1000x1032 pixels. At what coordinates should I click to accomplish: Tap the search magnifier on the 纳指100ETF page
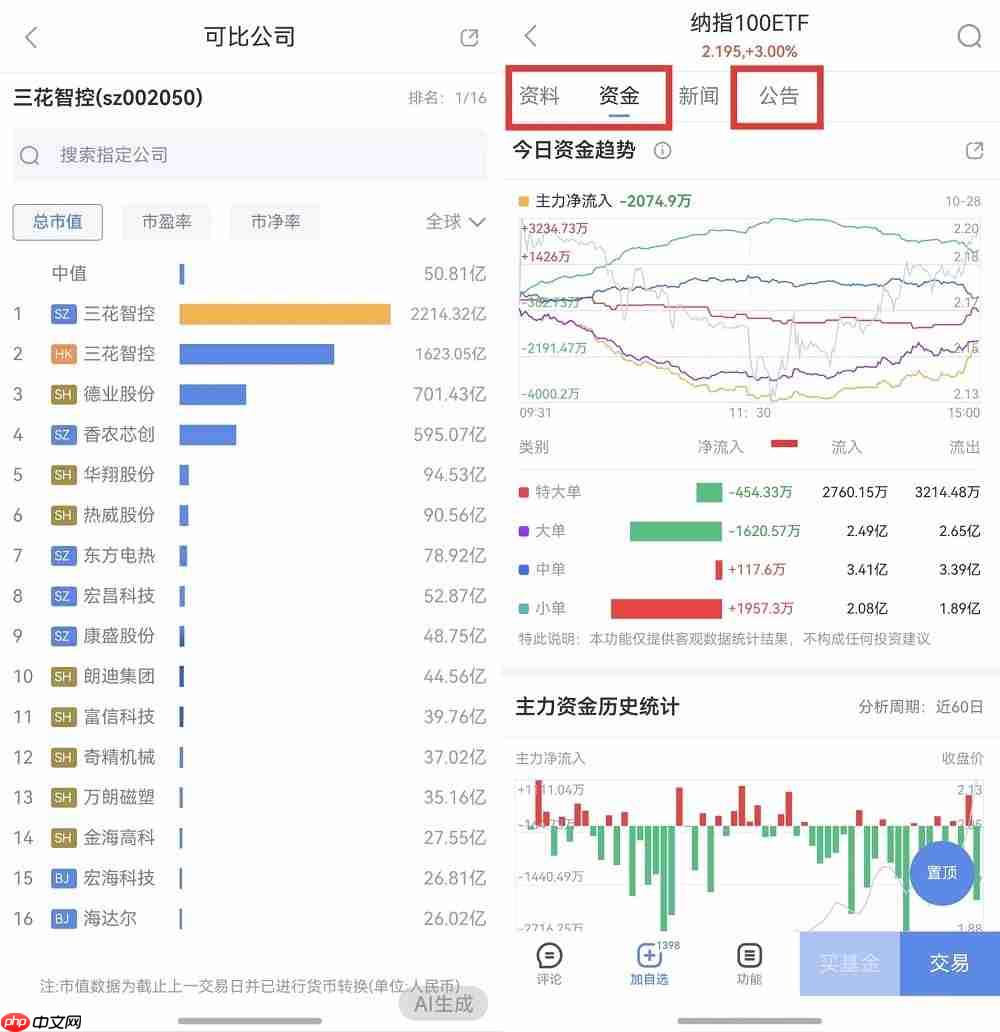[968, 34]
